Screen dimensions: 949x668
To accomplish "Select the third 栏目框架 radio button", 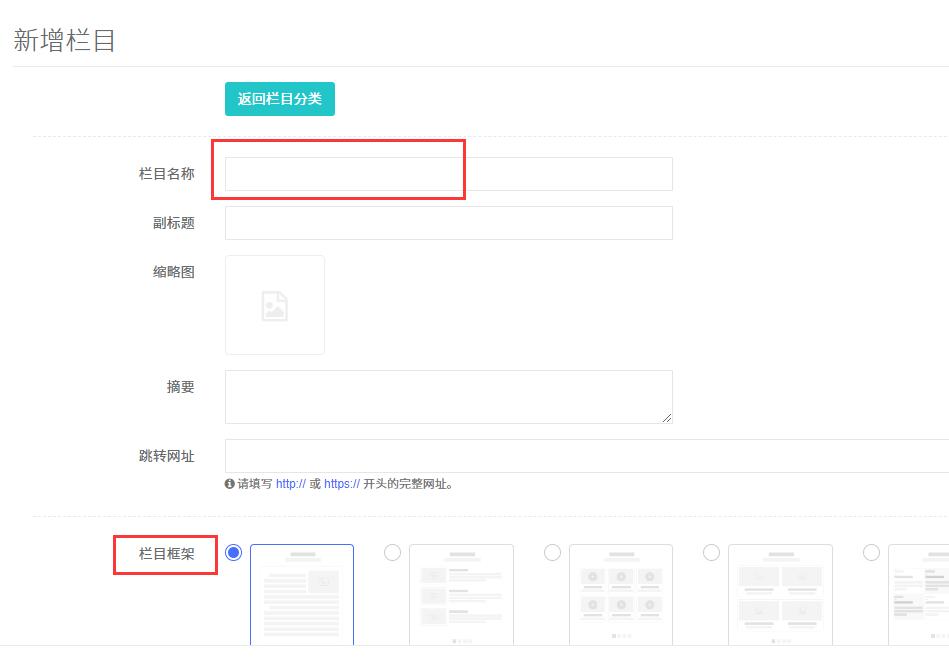I will click(x=552, y=553).
